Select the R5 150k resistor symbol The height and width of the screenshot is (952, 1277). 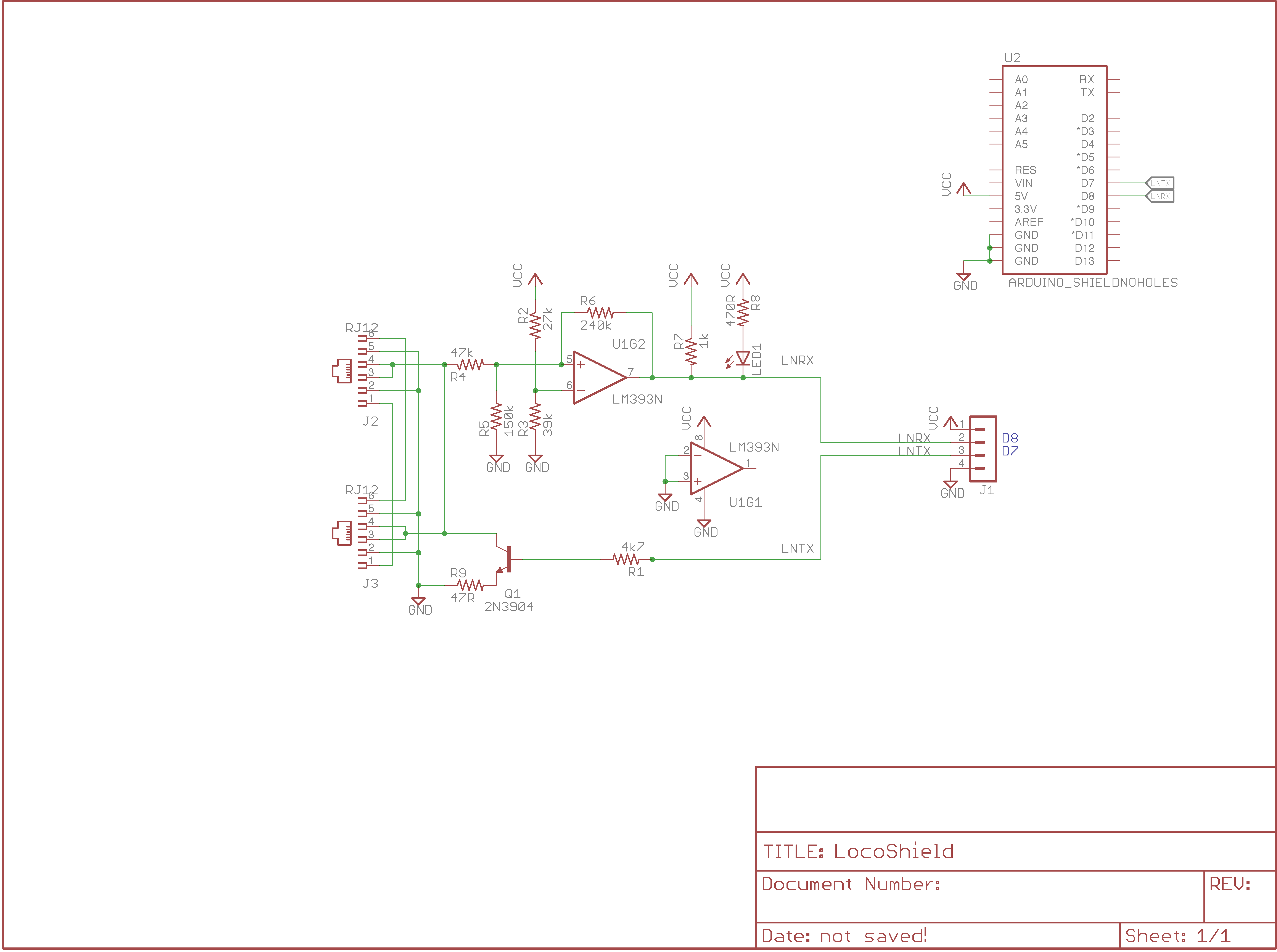click(496, 417)
